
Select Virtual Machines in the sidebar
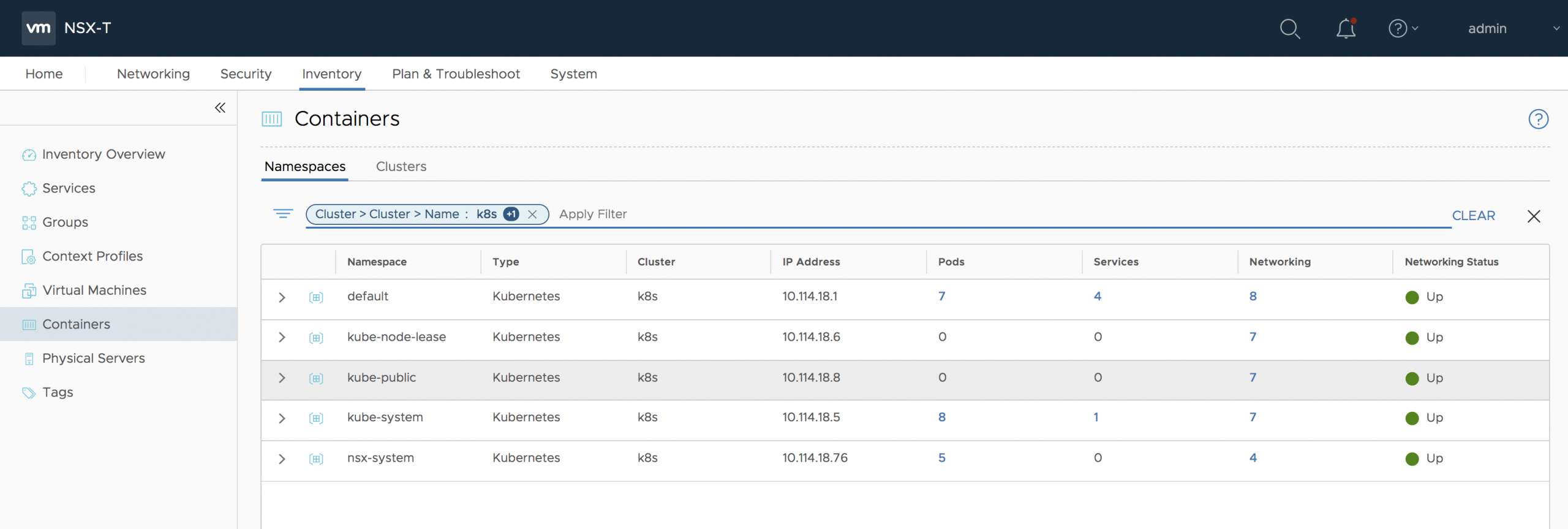click(x=94, y=291)
